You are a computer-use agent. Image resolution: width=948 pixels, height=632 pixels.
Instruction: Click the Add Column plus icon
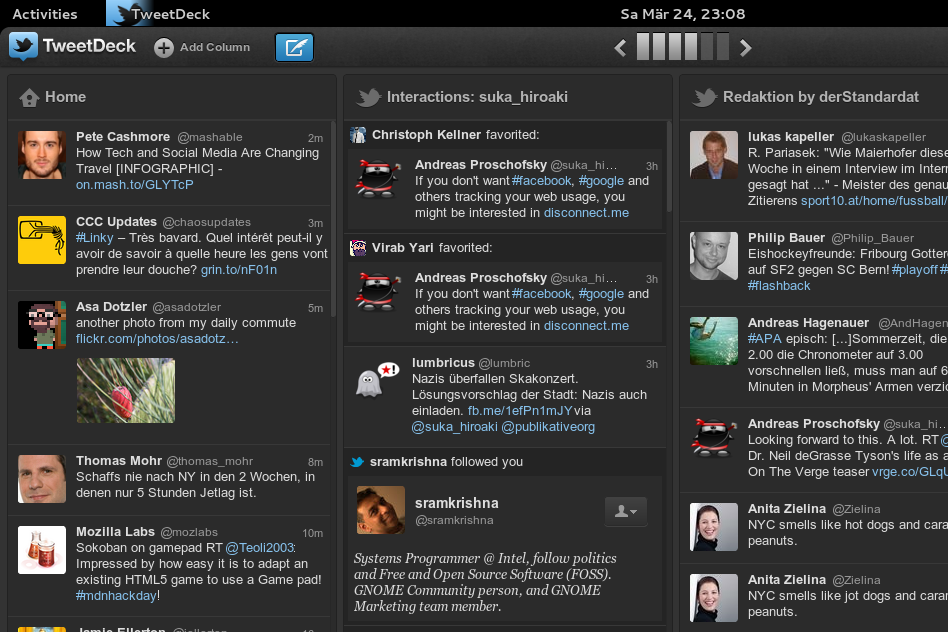point(163,47)
